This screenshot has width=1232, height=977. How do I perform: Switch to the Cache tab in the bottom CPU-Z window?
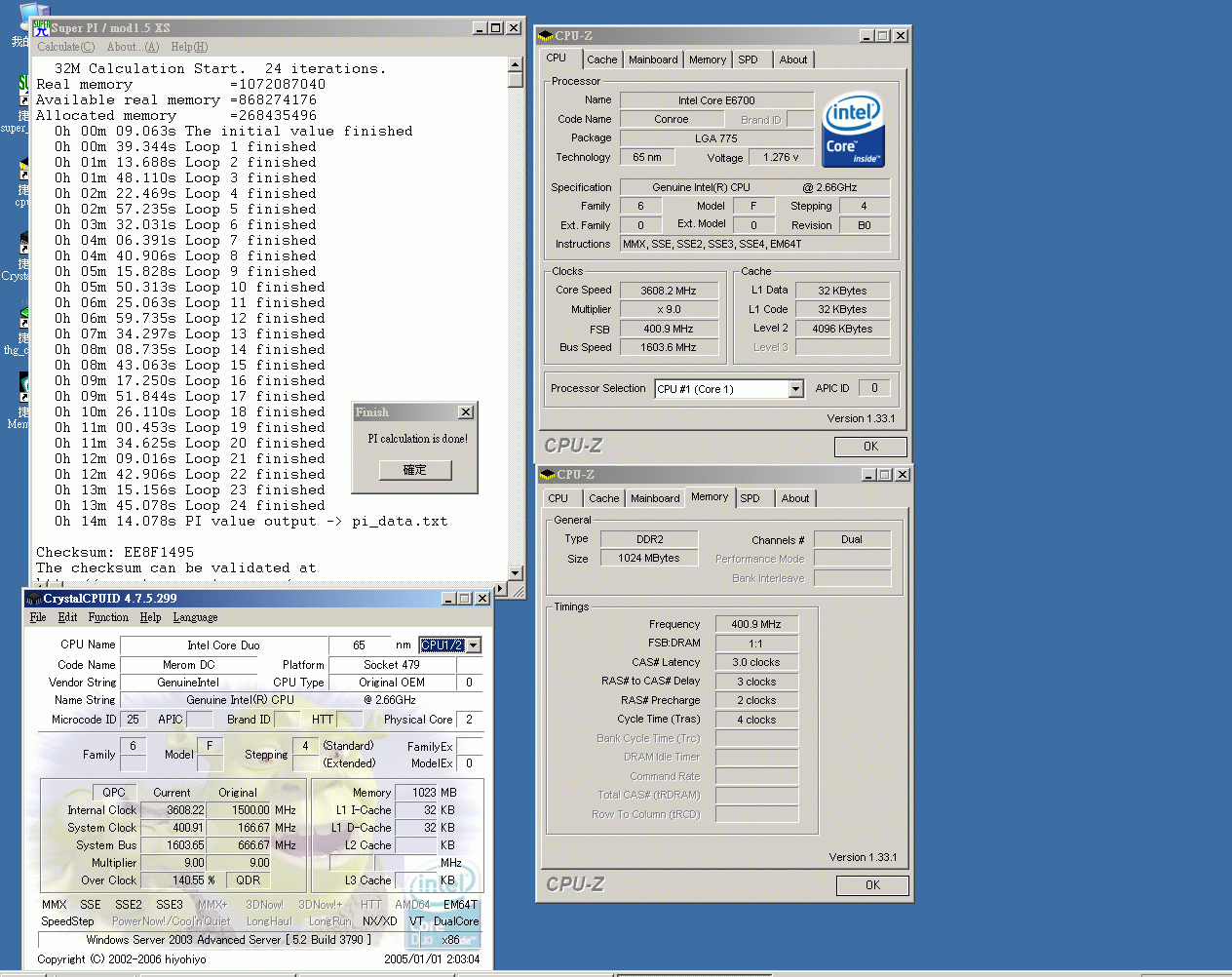pos(604,498)
